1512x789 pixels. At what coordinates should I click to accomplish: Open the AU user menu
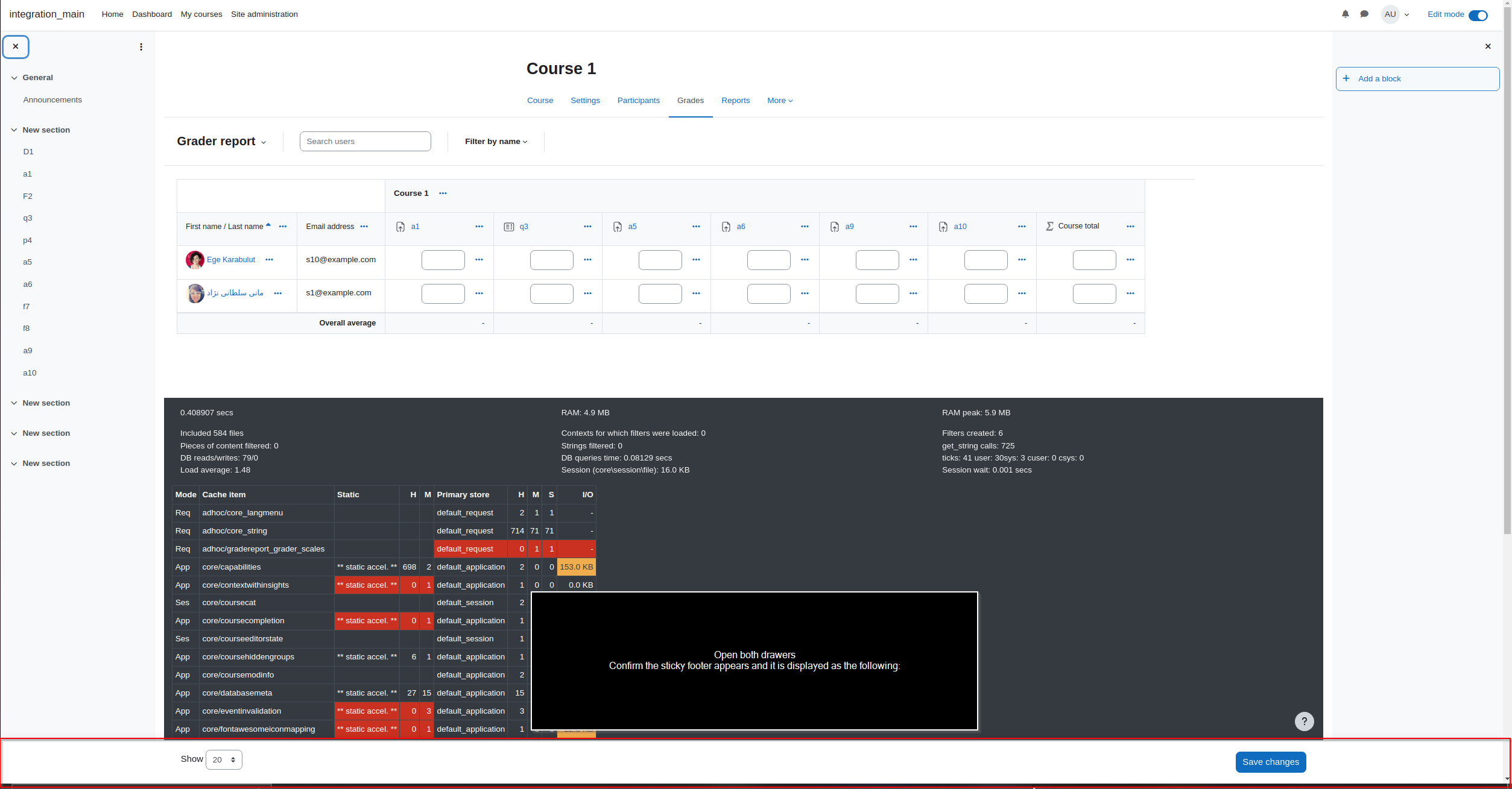tap(1396, 14)
